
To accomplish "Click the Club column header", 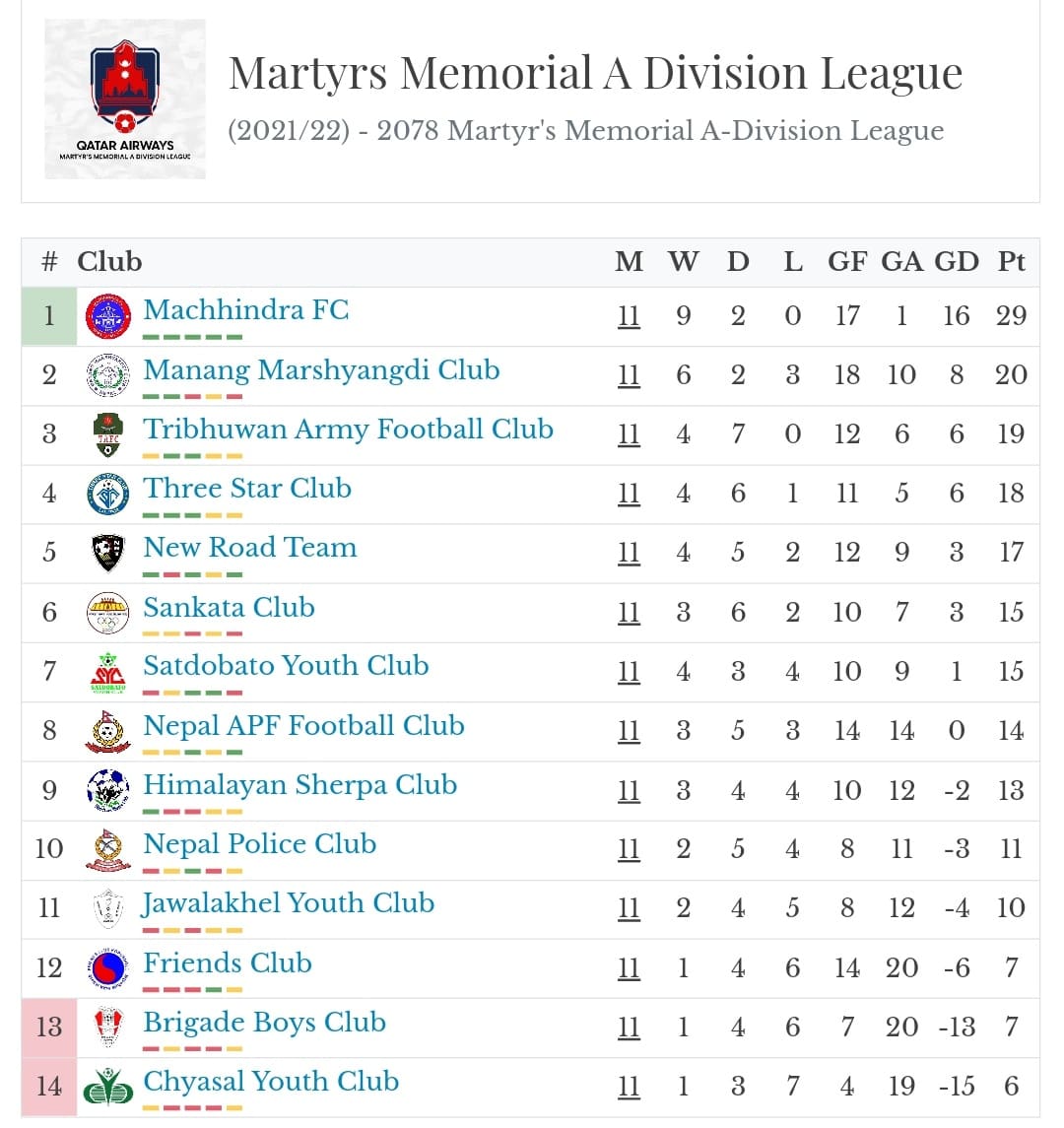I will tap(109, 261).
